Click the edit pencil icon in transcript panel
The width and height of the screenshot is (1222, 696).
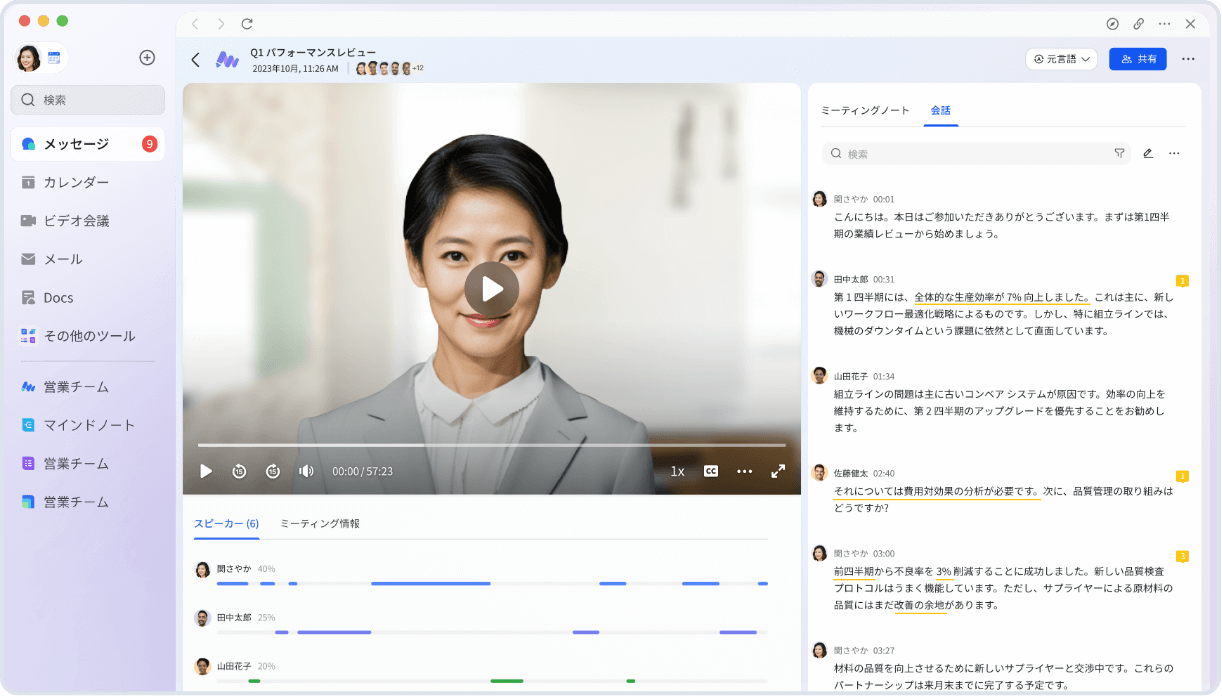pyautogui.click(x=1148, y=154)
